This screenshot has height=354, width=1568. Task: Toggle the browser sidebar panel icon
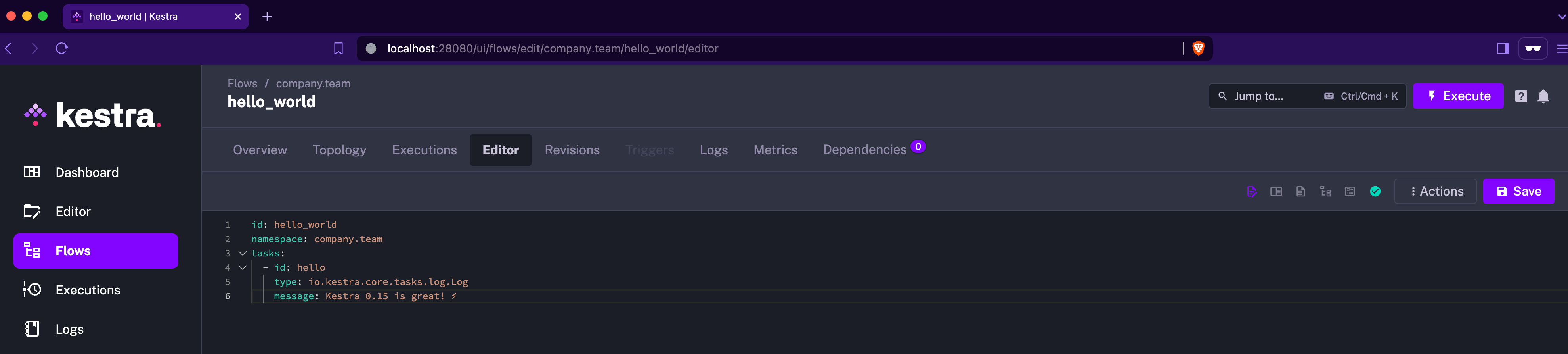click(1502, 48)
